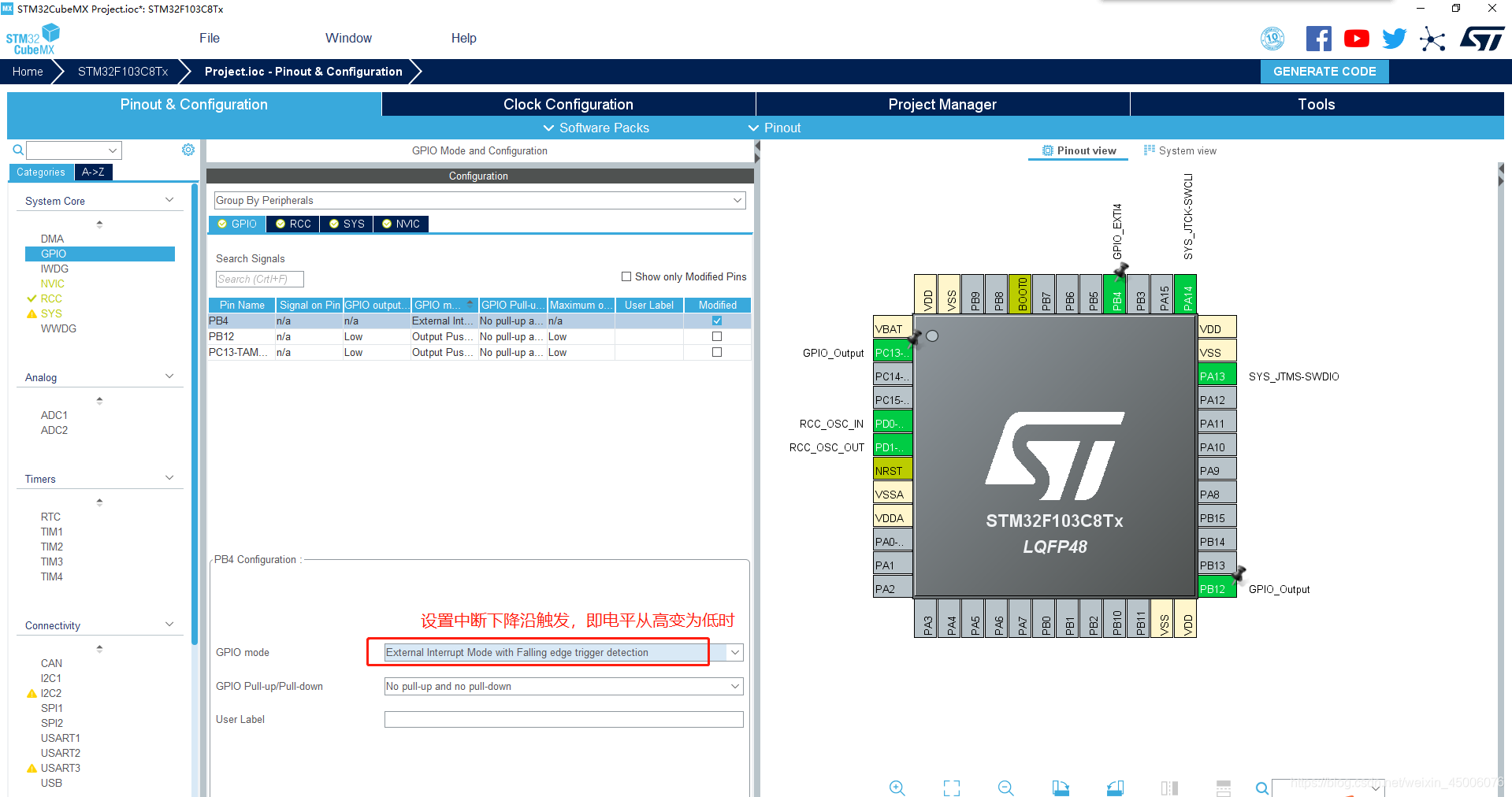Switch the peripheral list to Categories
This screenshot has width=1512, height=797.
pyautogui.click(x=41, y=172)
